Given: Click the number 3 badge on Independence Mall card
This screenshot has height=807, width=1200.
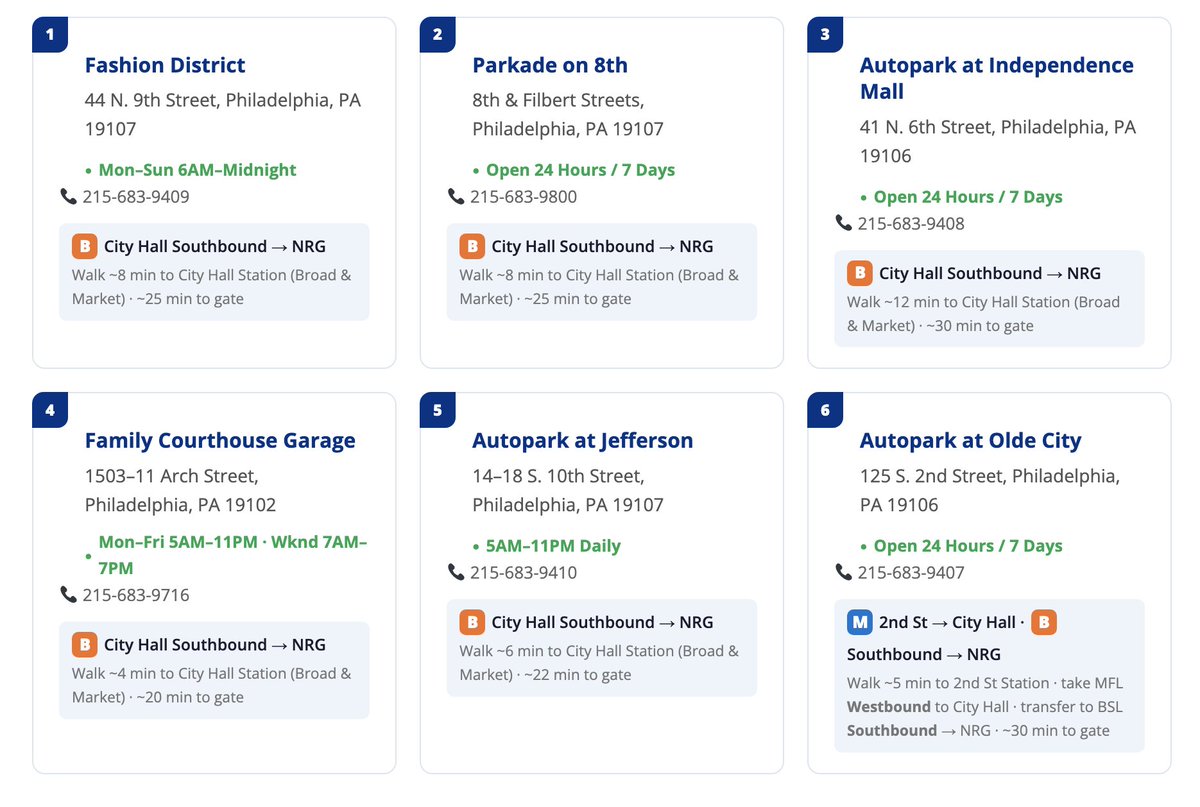Looking at the screenshot, I should pos(825,35).
